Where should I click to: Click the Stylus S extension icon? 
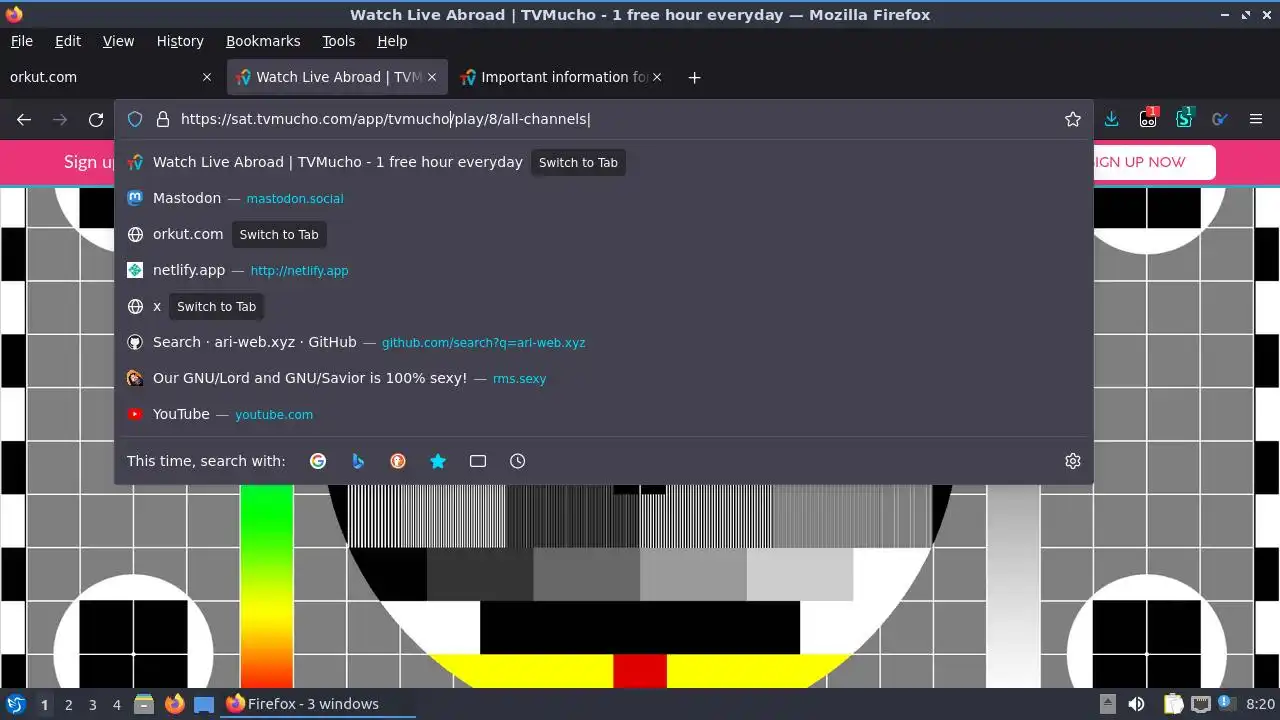1184,118
